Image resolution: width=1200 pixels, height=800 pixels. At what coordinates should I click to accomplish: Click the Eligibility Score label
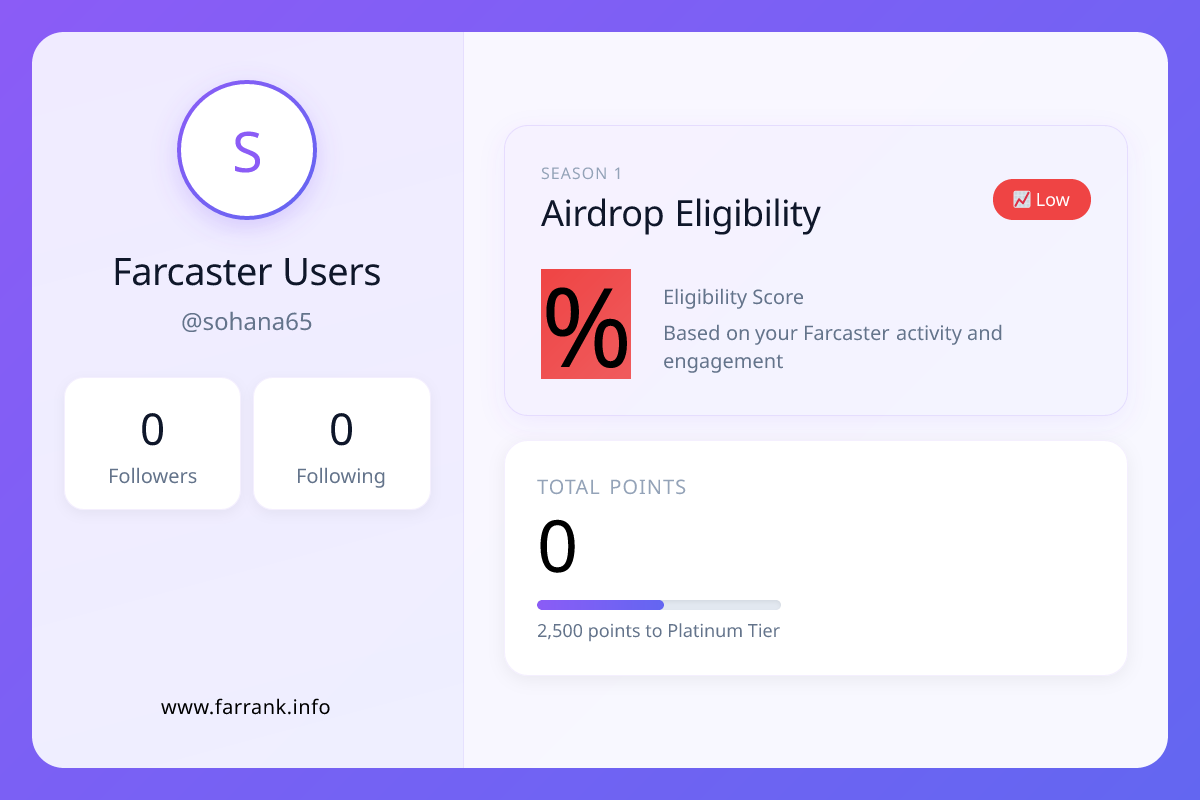coord(733,297)
